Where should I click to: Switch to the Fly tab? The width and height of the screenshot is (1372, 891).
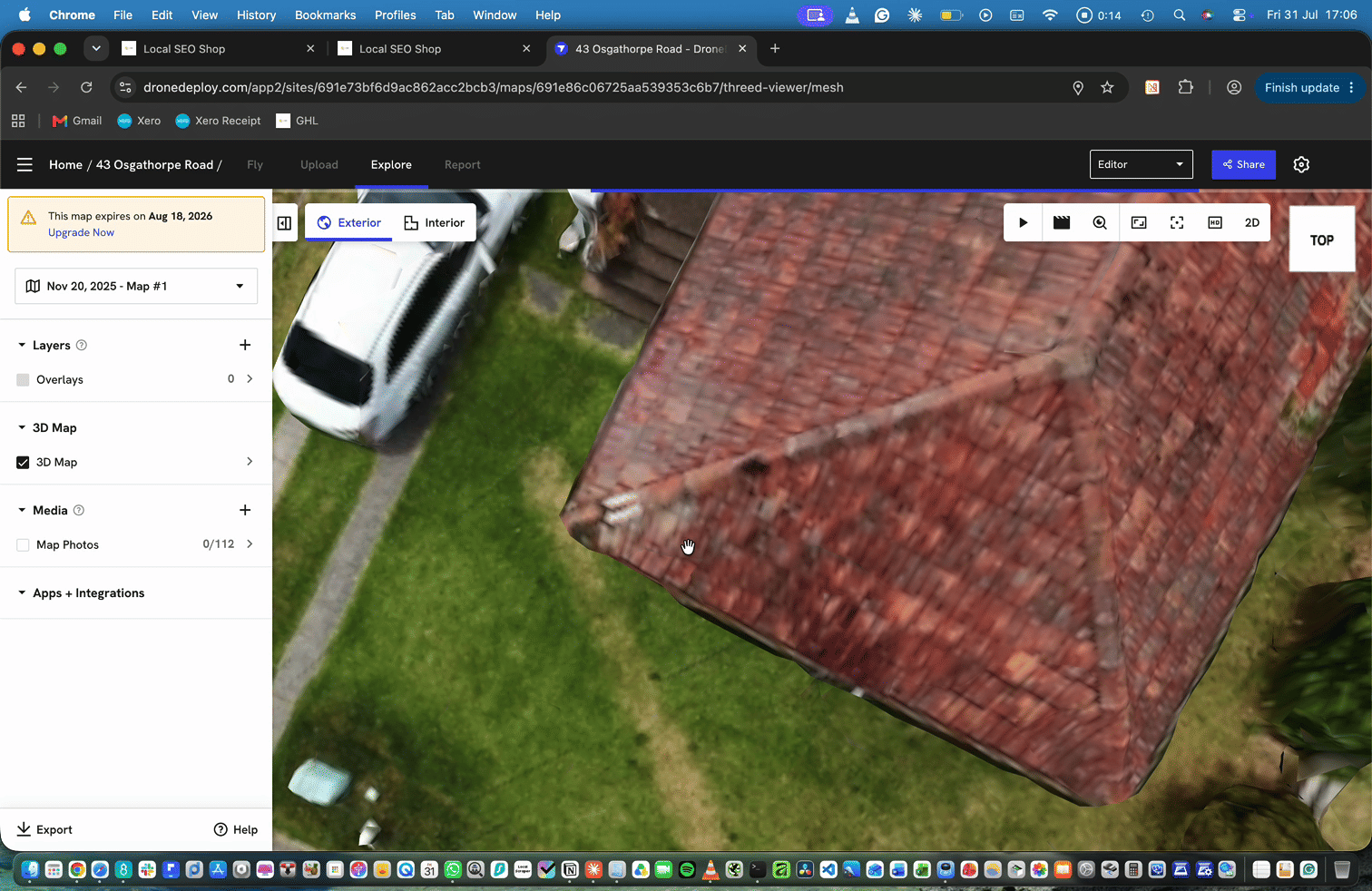(255, 164)
